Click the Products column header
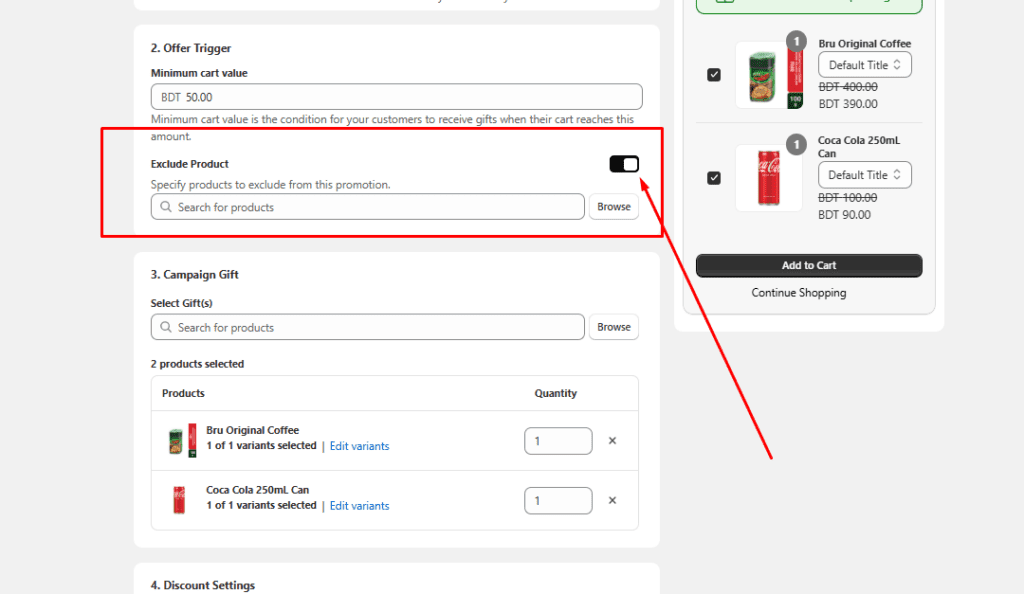1024x594 pixels. click(183, 394)
